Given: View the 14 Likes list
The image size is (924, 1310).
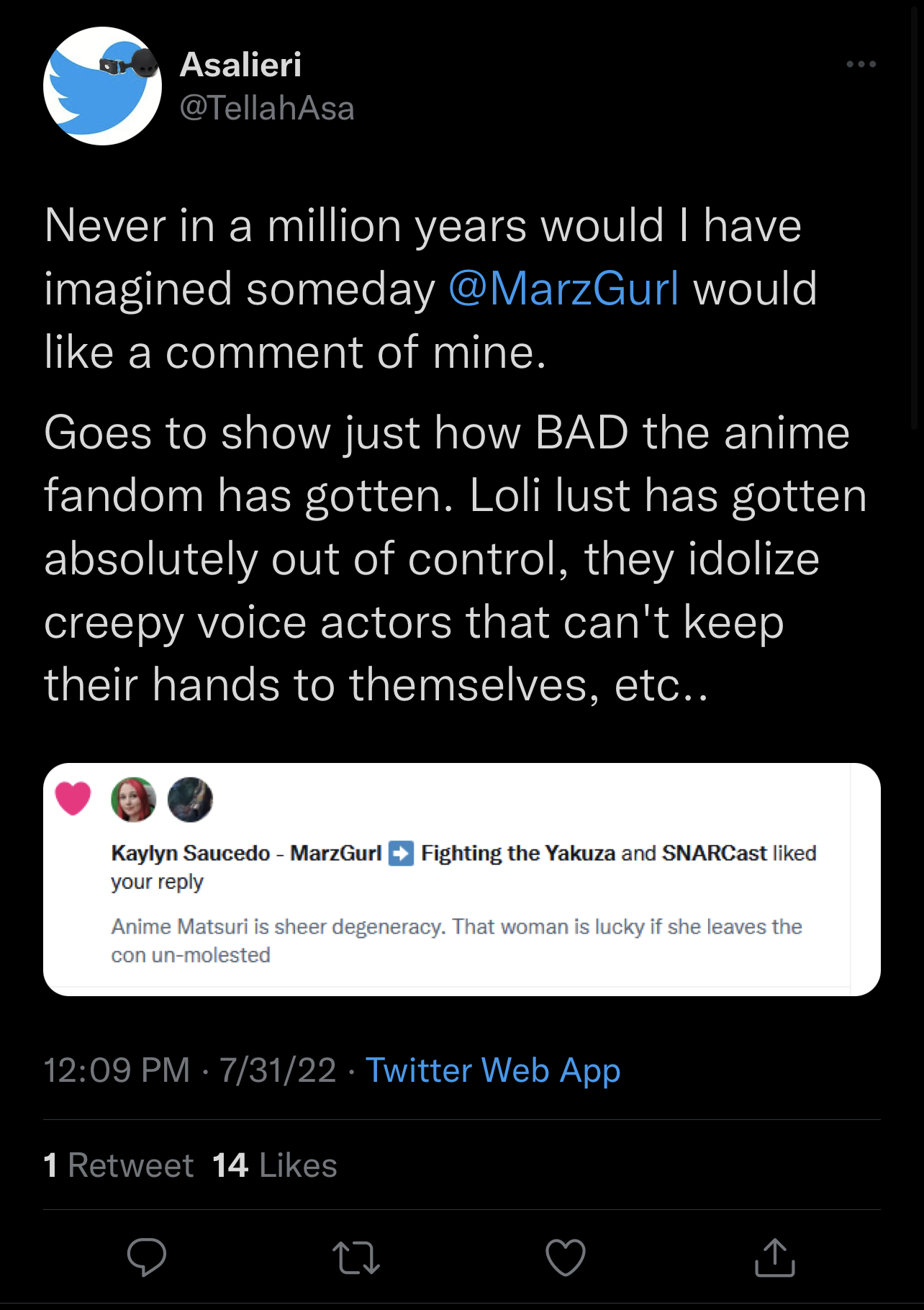Looking at the screenshot, I should point(275,1165).
